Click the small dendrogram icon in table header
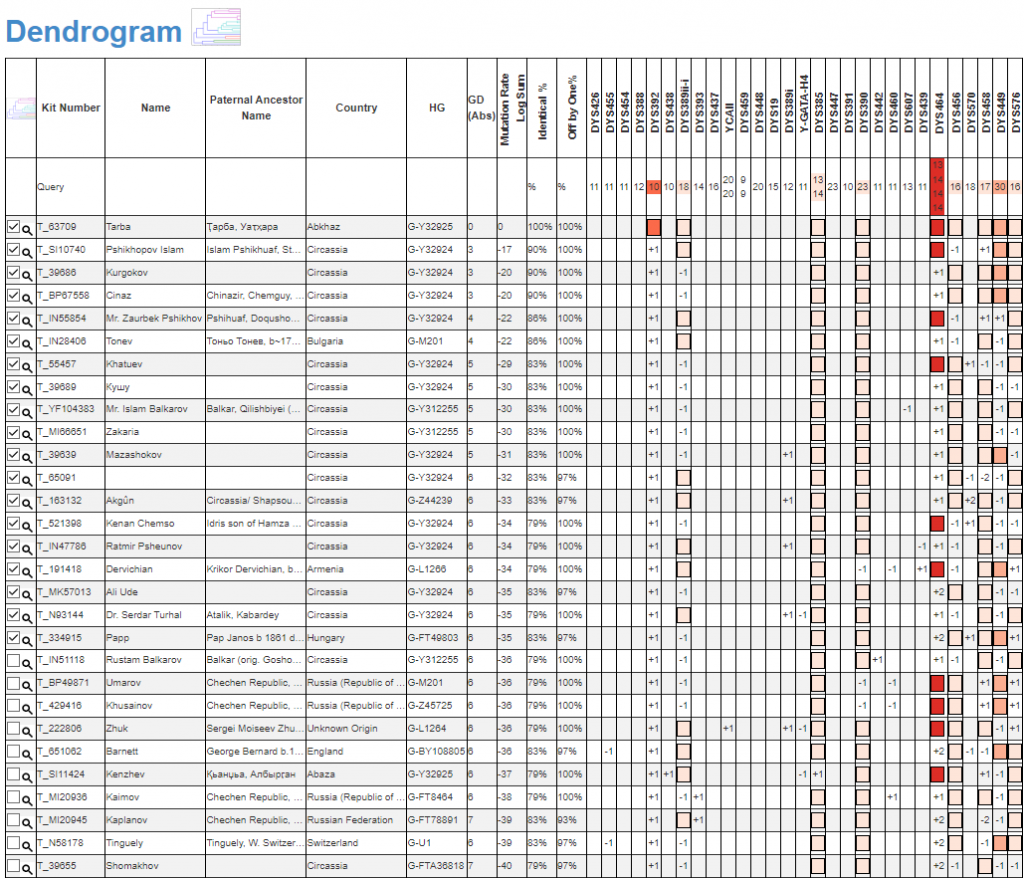Image resolution: width=1024 pixels, height=878 pixels. 20,108
